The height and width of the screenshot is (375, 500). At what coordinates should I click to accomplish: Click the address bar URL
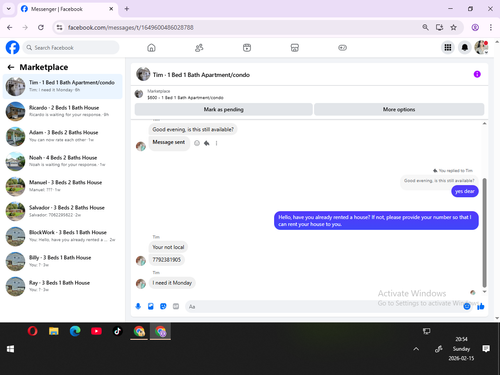tap(130, 27)
